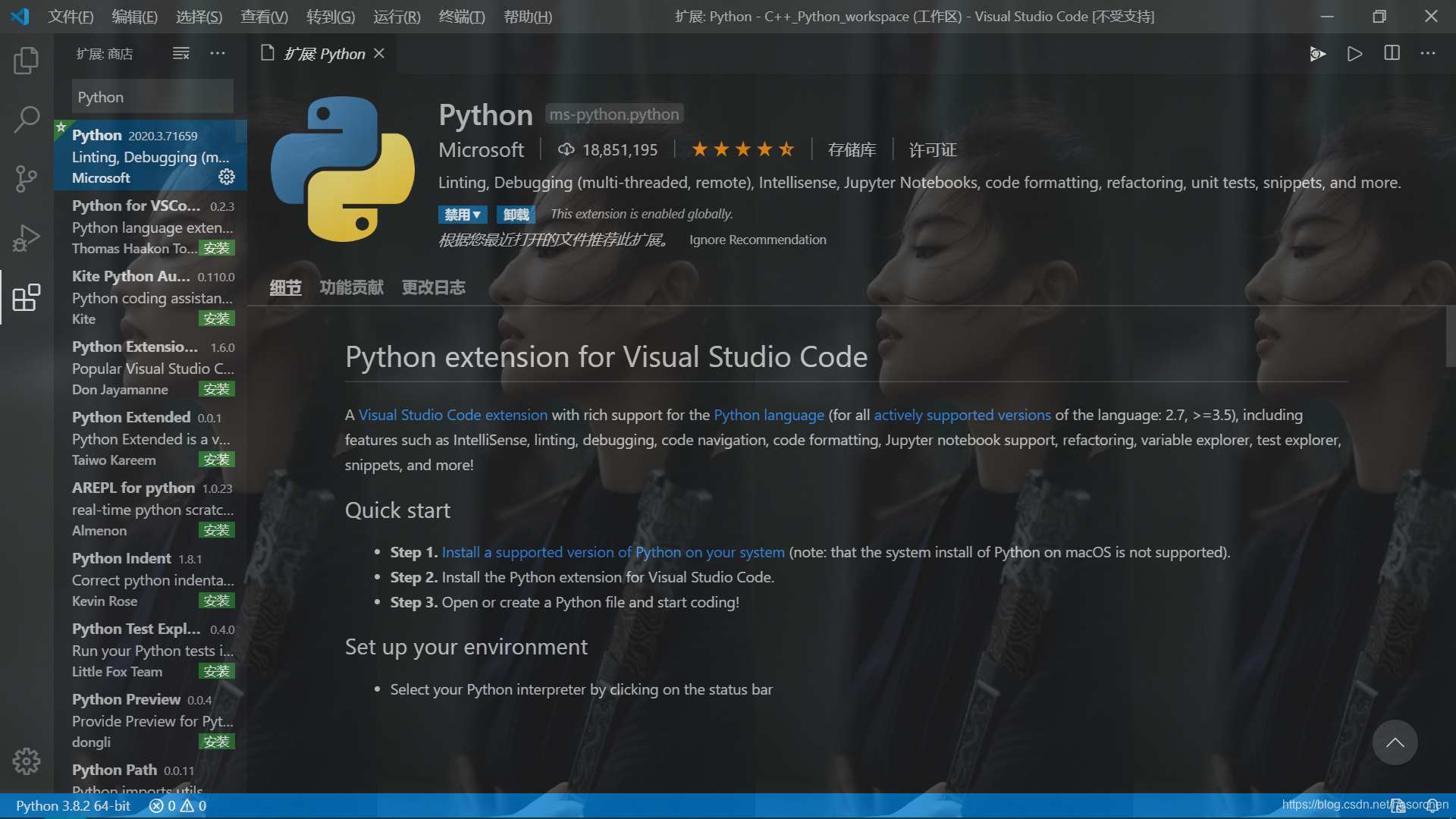The width and height of the screenshot is (1456, 819).
Task: Install Python Indent by Kevin Rose
Action: (x=216, y=601)
